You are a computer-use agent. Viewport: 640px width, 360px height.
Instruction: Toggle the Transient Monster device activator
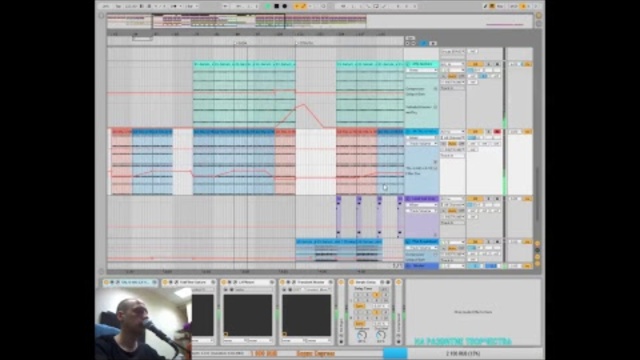282,282
